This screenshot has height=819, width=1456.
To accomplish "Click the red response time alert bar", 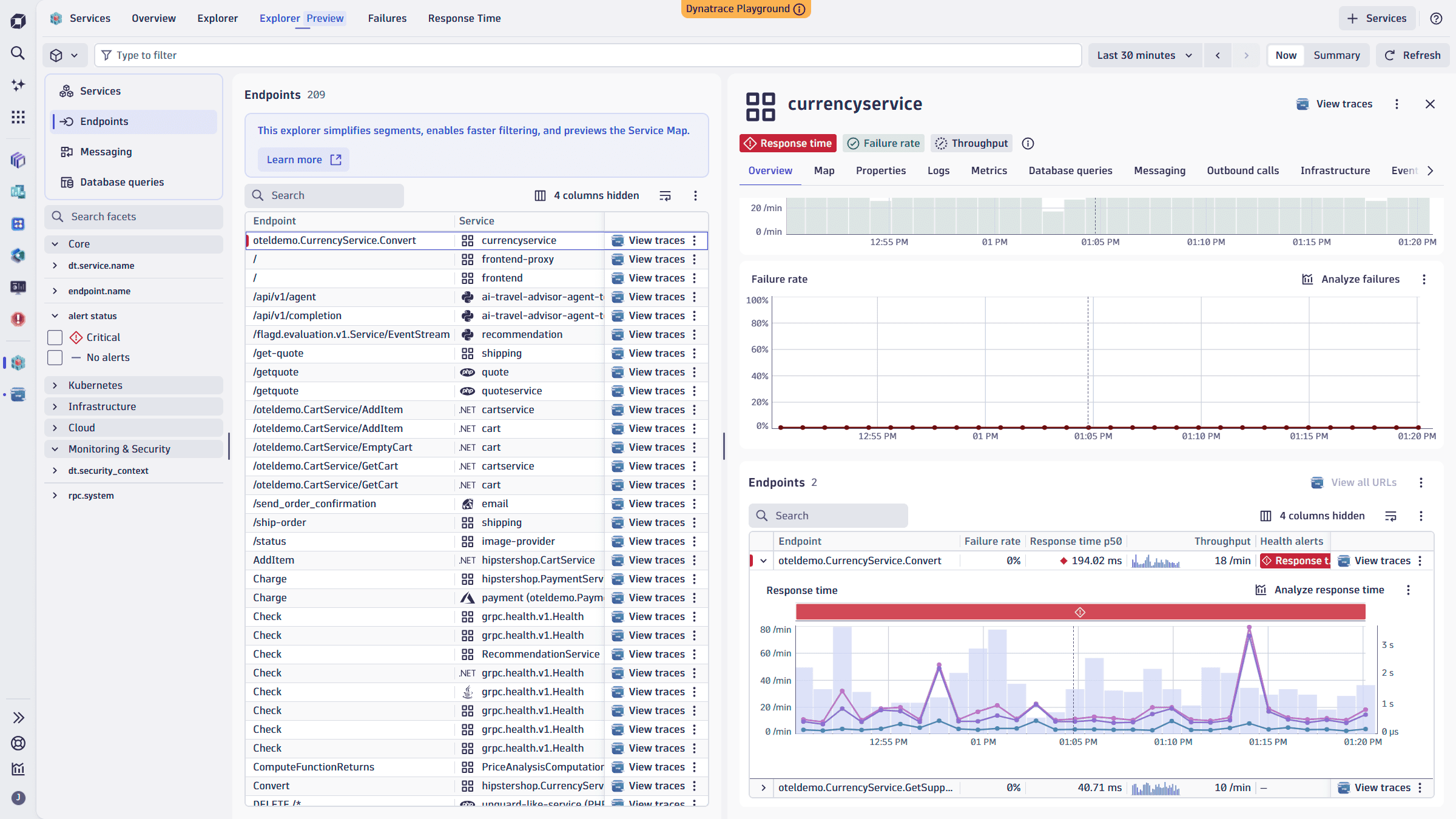I will point(1080,612).
